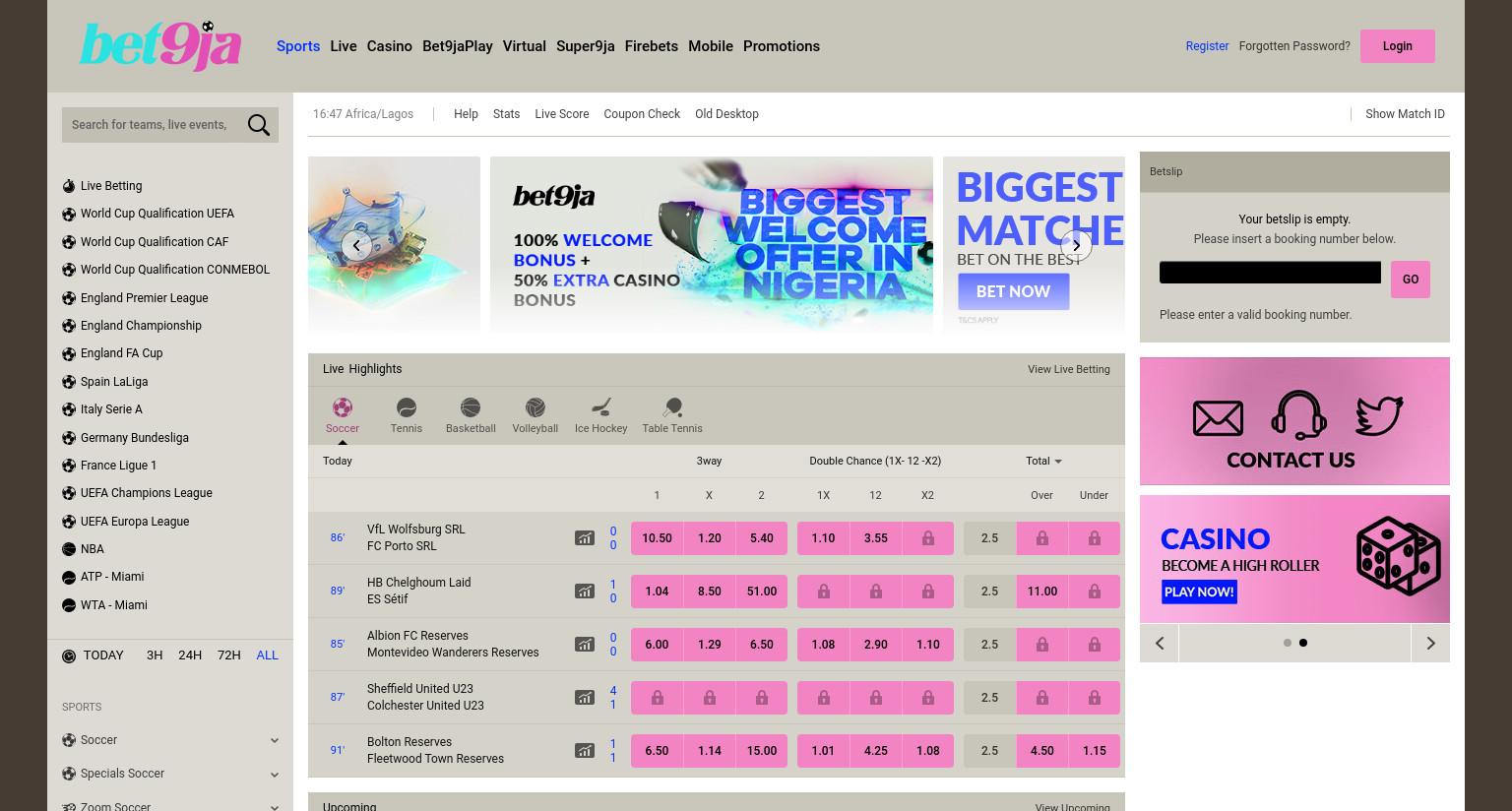Filter events to next 72H
The width and height of the screenshot is (1512, 811).
[229, 655]
